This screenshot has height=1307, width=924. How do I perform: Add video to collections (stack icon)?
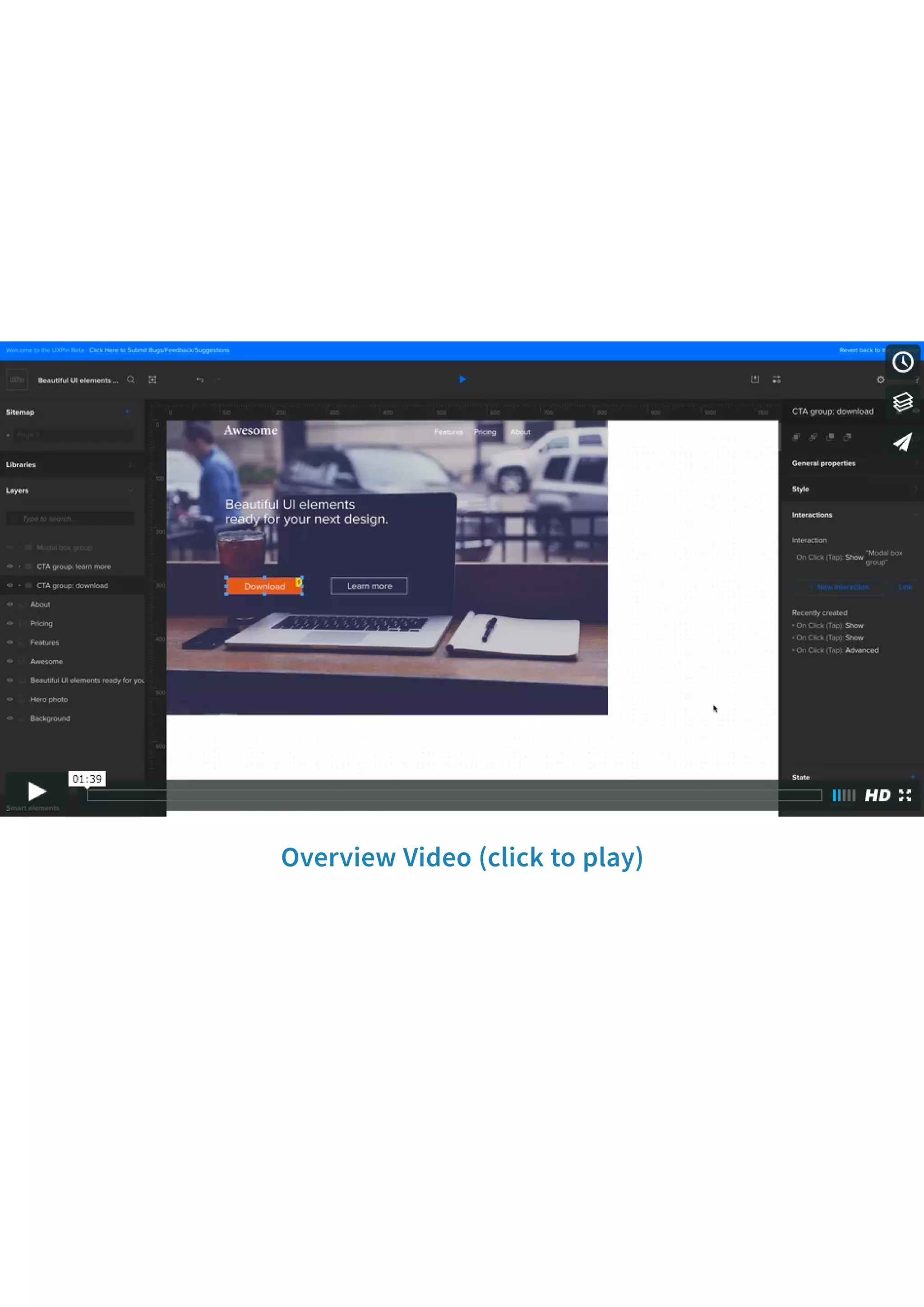click(x=902, y=402)
